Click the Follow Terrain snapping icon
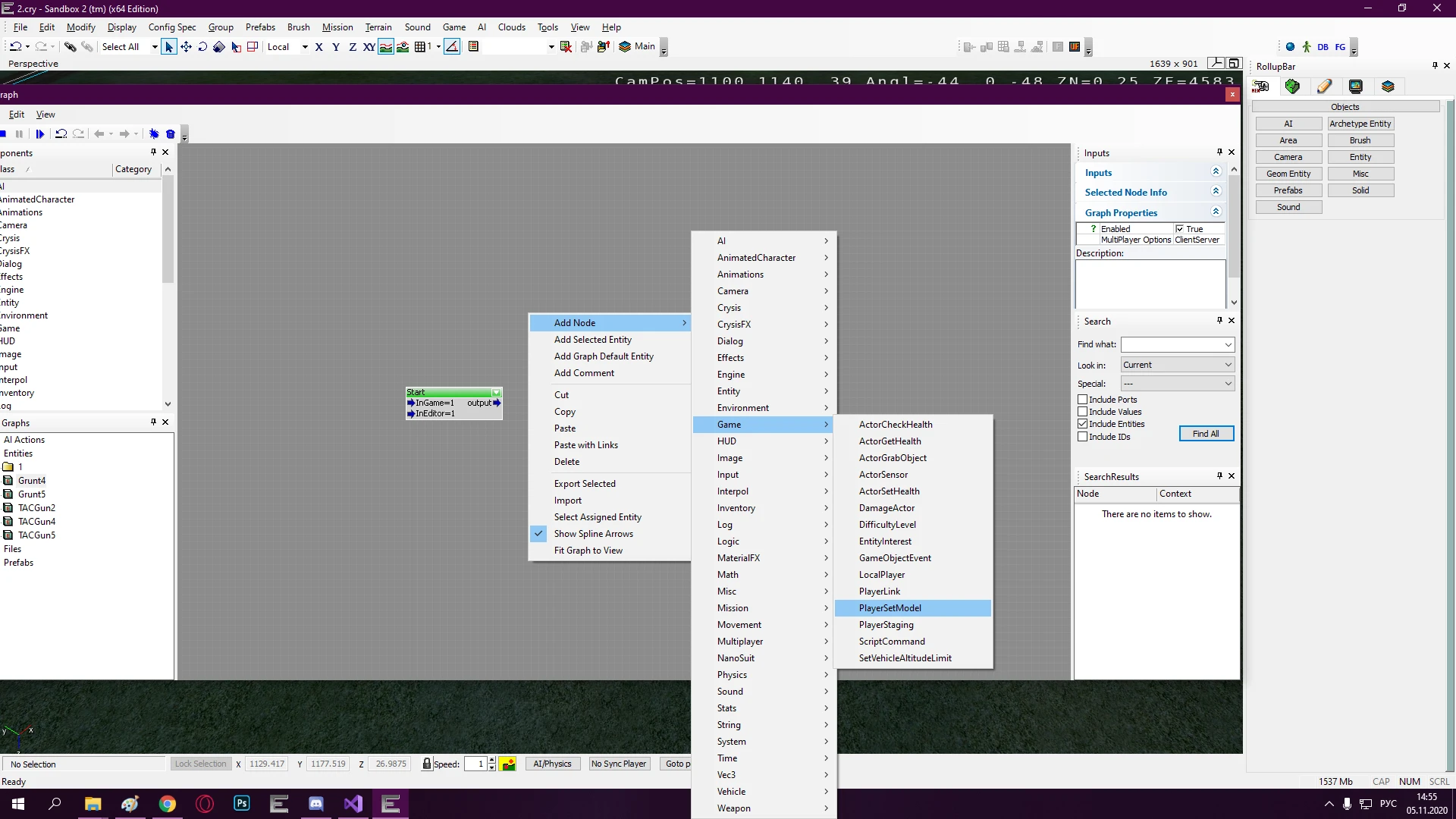 click(386, 47)
